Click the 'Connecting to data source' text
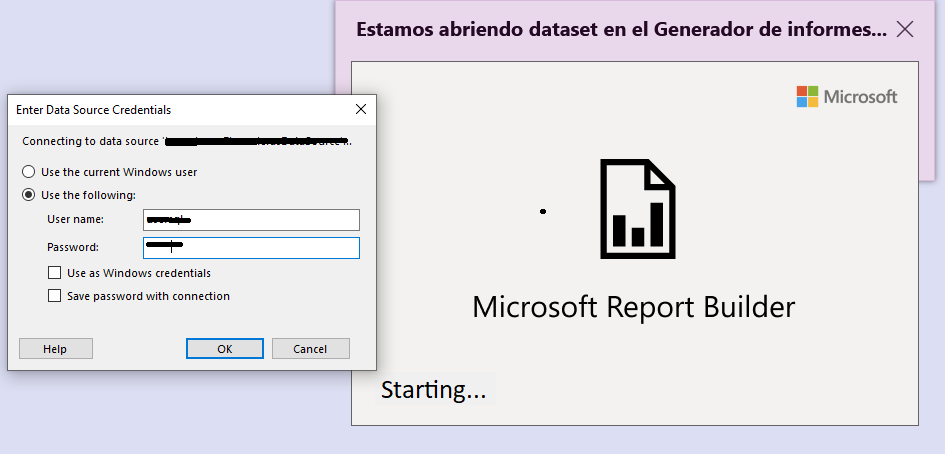 [x=187, y=141]
